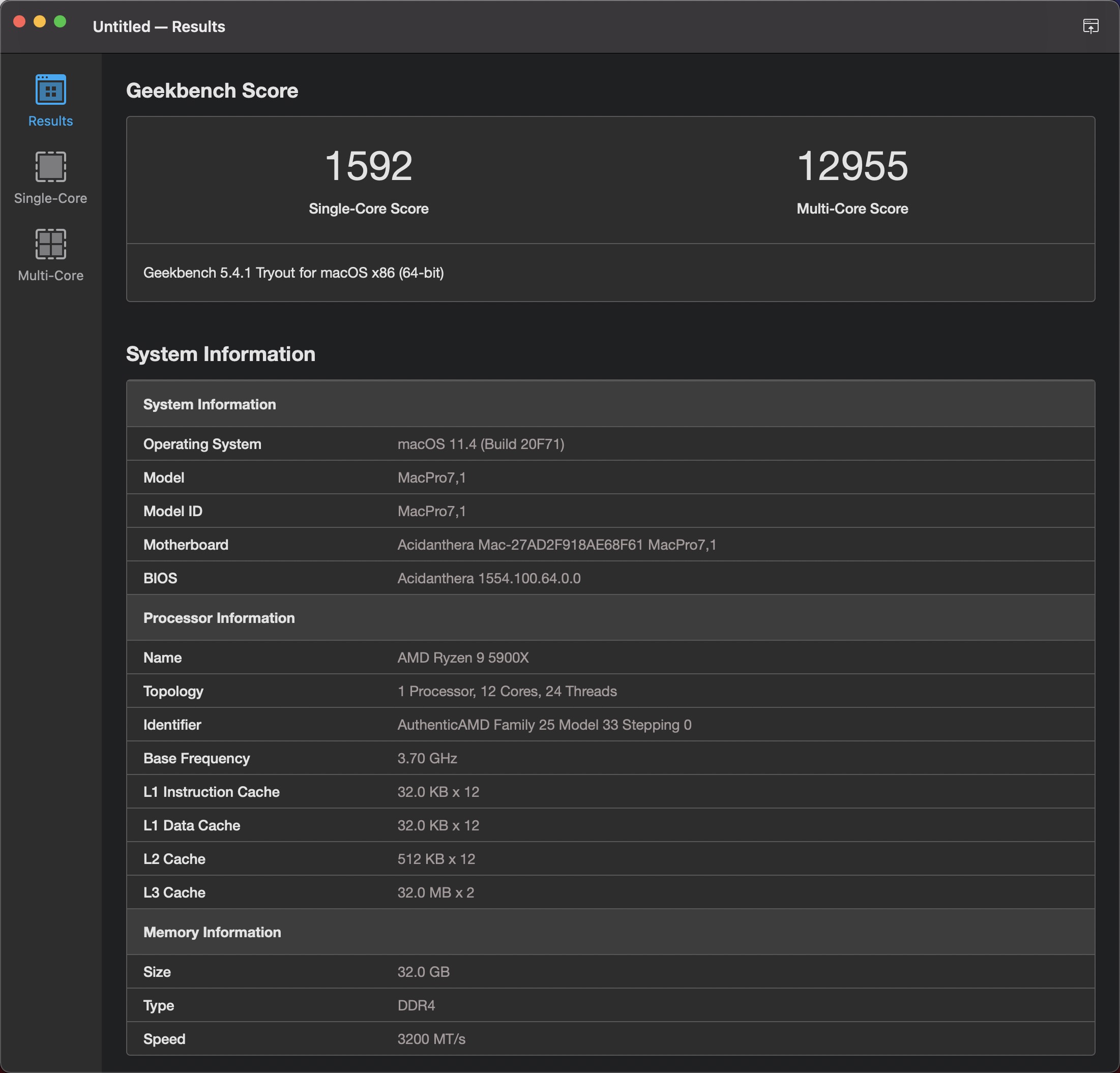This screenshot has height=1073, width=1120.
Task: Click the 12955 multi-core score number
Action: tap(852, 166)
